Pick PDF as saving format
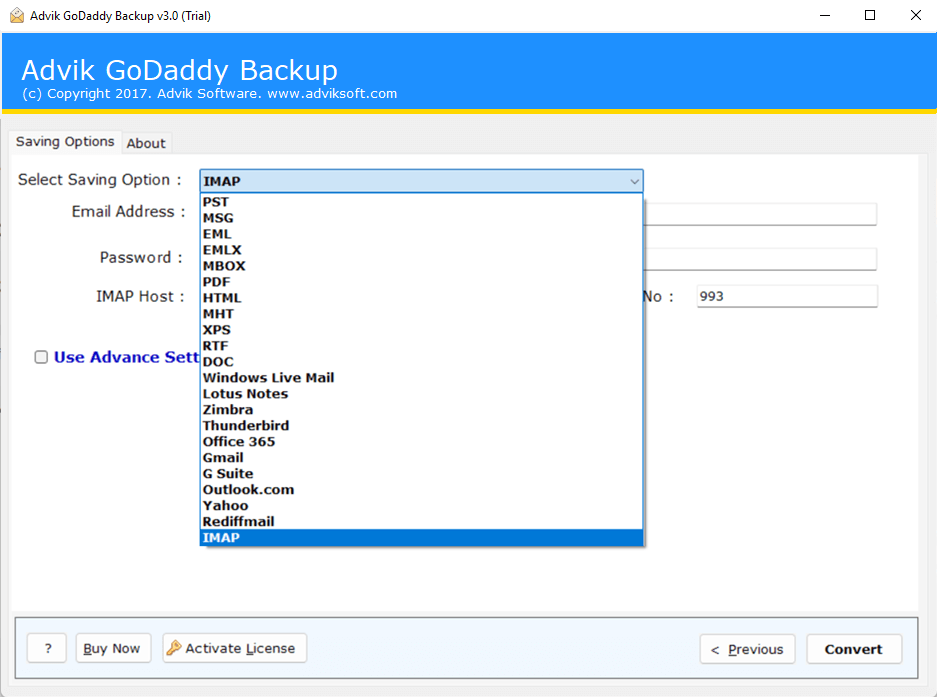The width and height of the screenshot is (937, 697). coord(421,282)
